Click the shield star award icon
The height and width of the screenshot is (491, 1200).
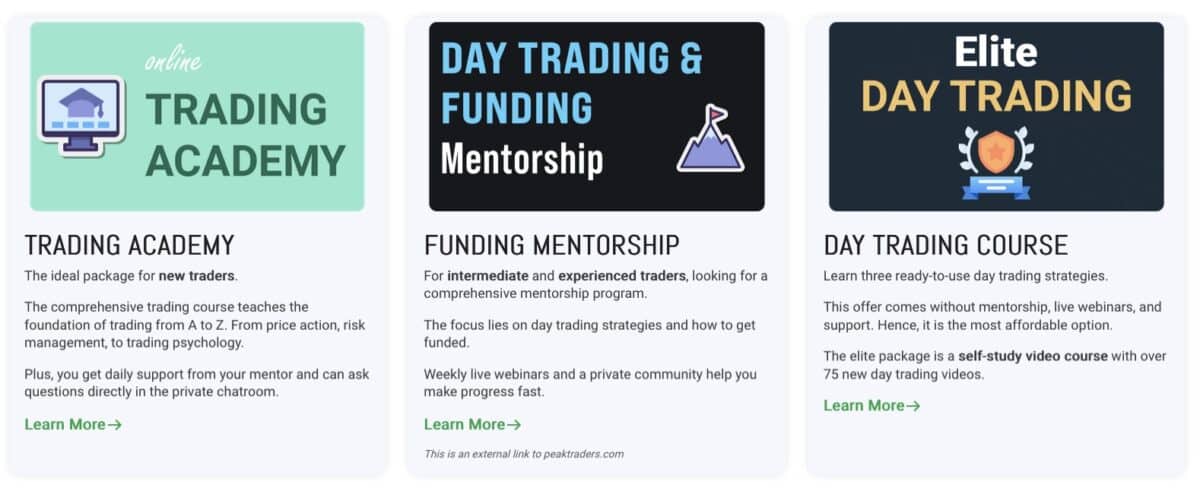pyautogui.click(x=995, y=159)
